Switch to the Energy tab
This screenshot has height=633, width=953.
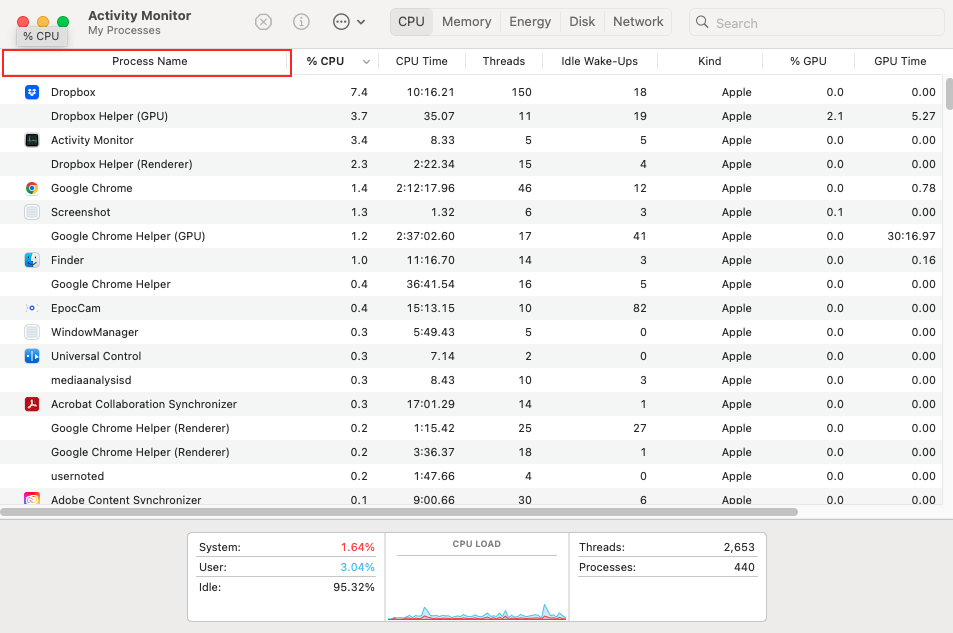click(x=530, y=21)
